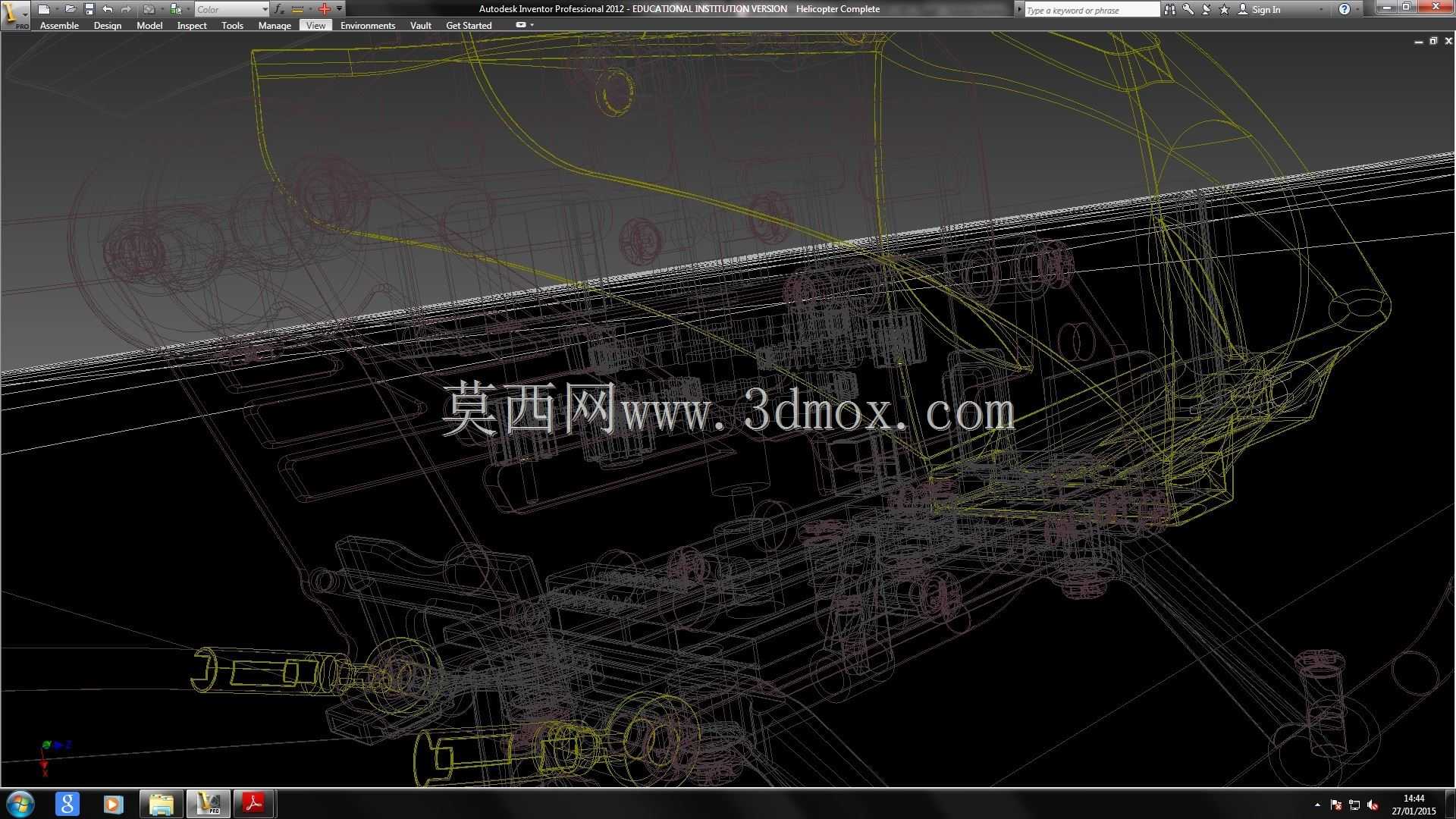Click the ribbon appearance toggle icon
This screenshot has height=819, width=1456.
click(x=521, y=25)
